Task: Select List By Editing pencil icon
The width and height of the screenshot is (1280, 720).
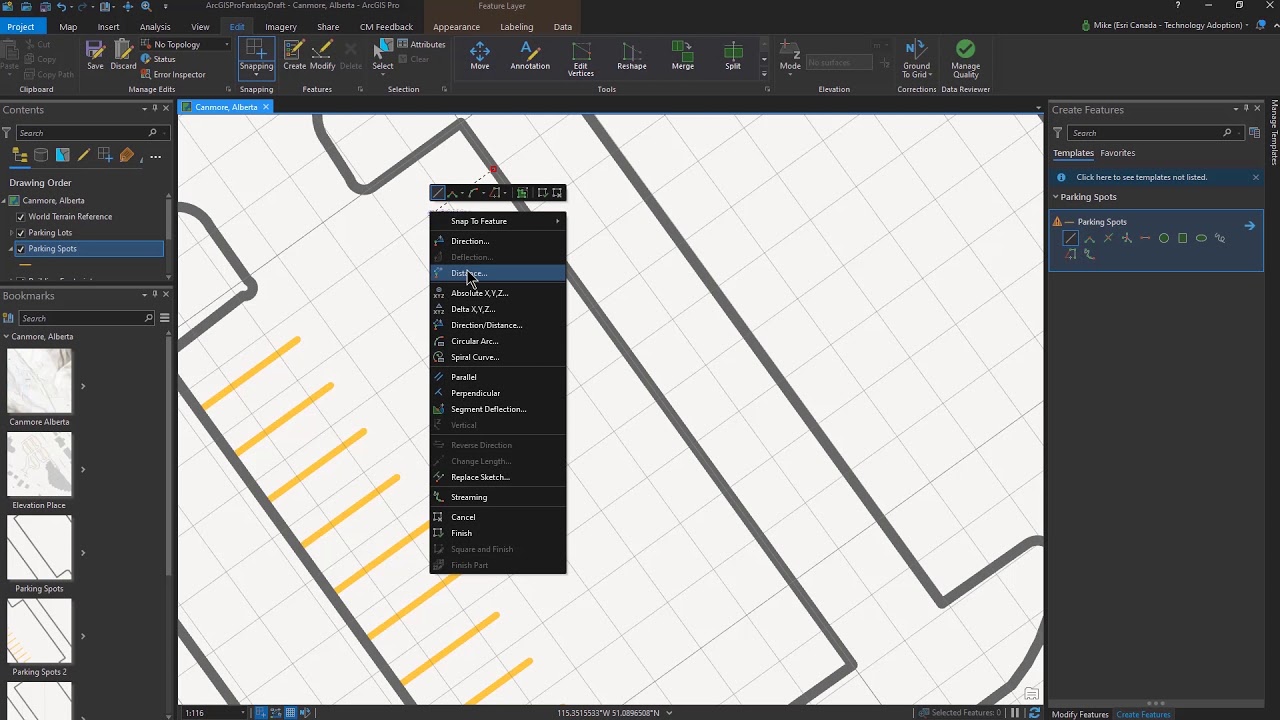Action: tap(84, 155)
